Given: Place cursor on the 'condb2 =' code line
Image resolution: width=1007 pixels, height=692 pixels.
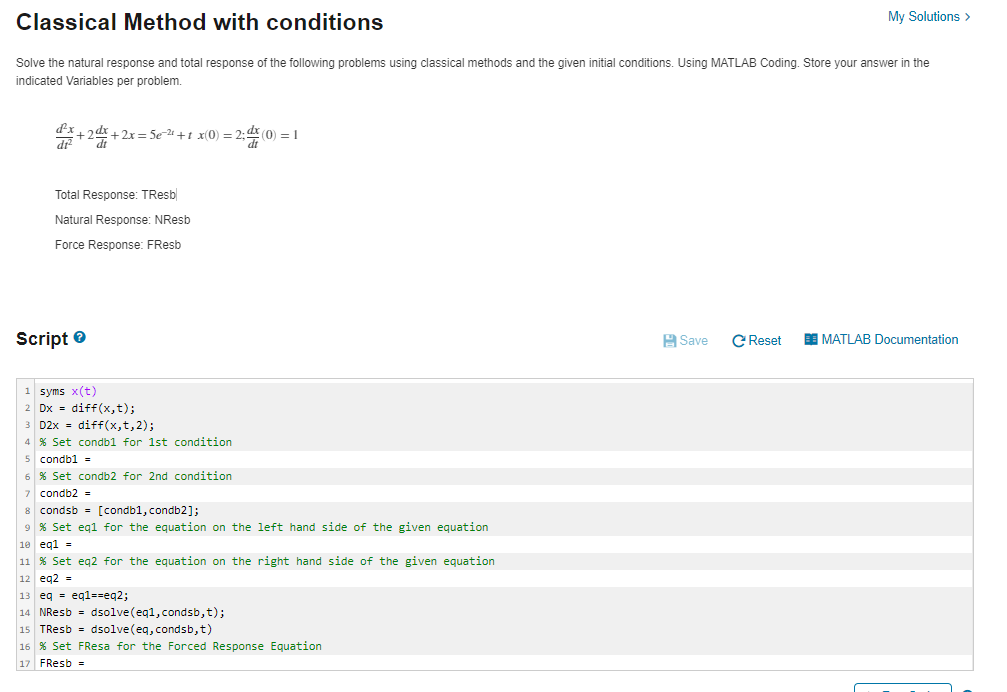Looking at the screenshot, I should click(x=504, y=493).
